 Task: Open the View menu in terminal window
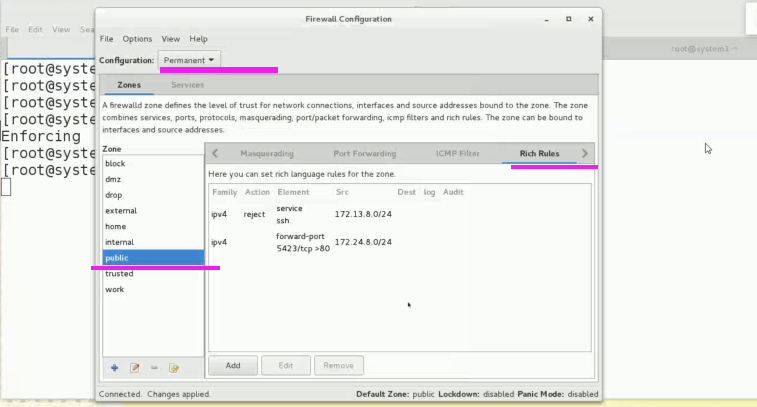point(61,29)
